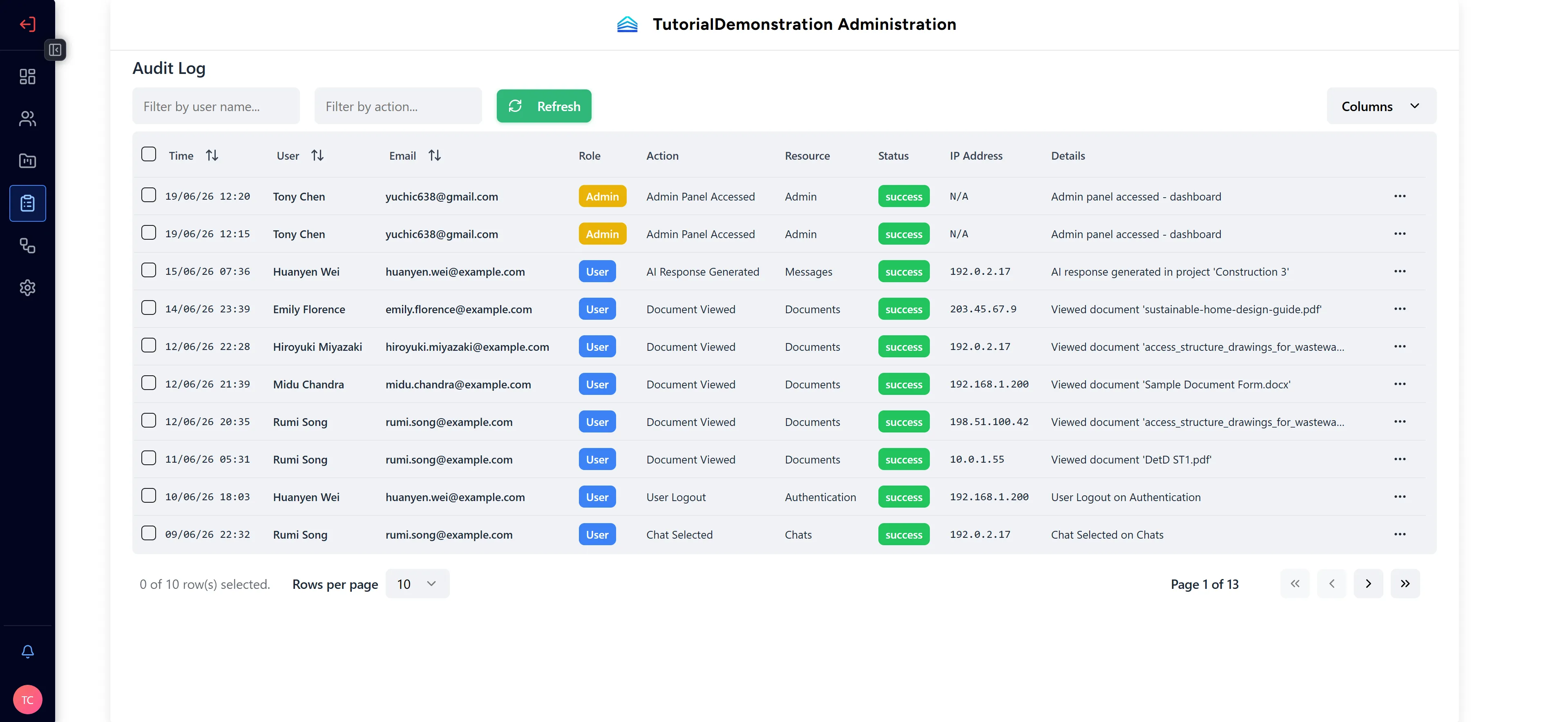Collapse the sidebar panel toggle

click(56, 50)
